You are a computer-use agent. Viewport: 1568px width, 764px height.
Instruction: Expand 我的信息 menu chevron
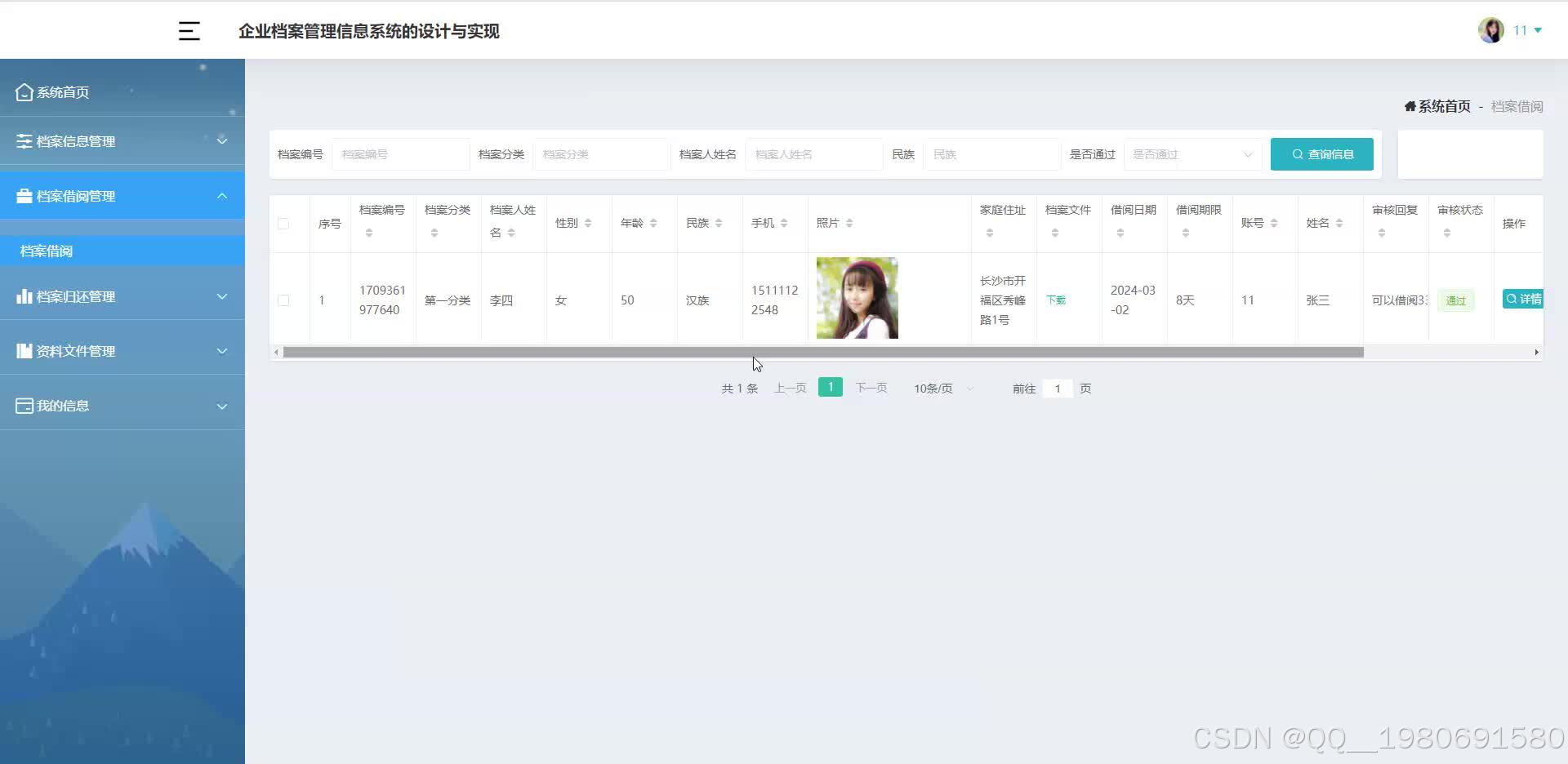point(222,406)
